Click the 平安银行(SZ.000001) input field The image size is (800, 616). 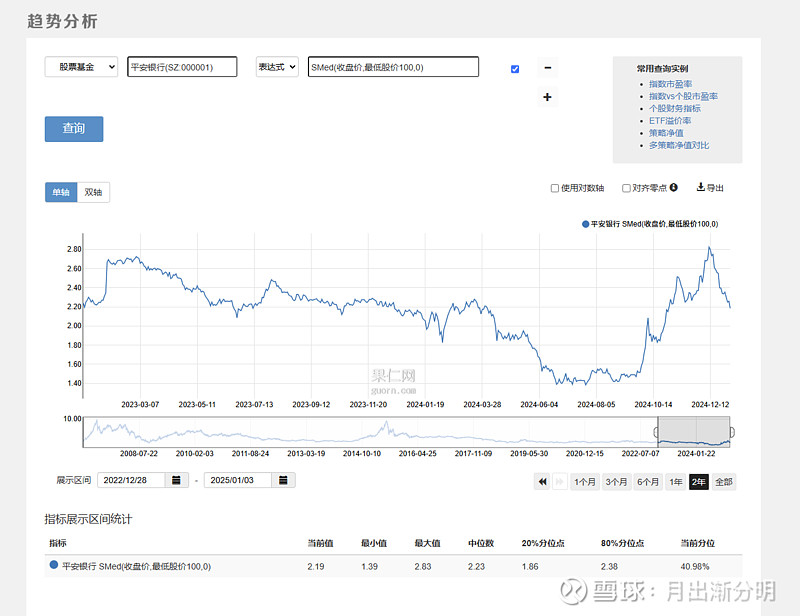182,67
